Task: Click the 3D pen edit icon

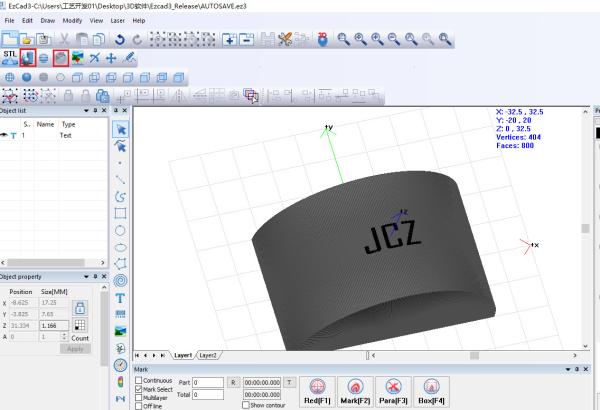Action: click(x=129, y=58)
